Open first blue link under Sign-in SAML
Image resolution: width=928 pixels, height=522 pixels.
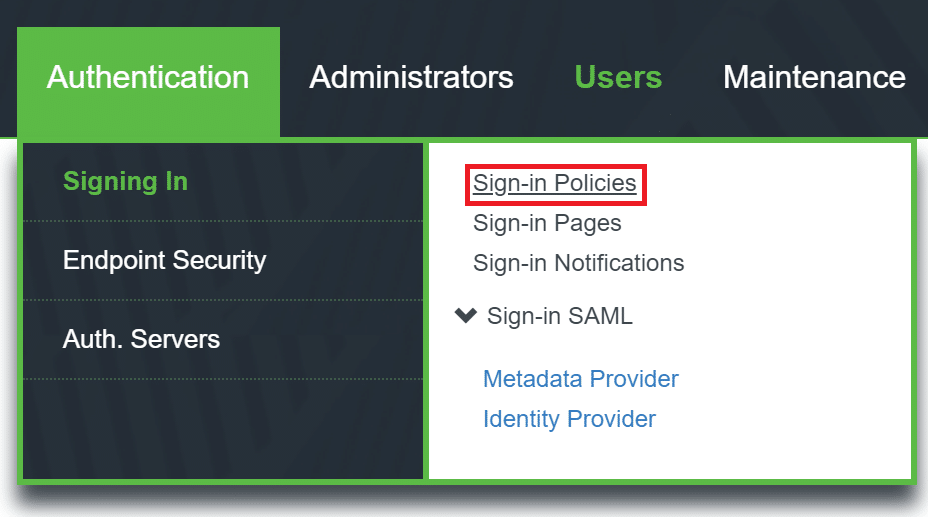tap(580, 380)
